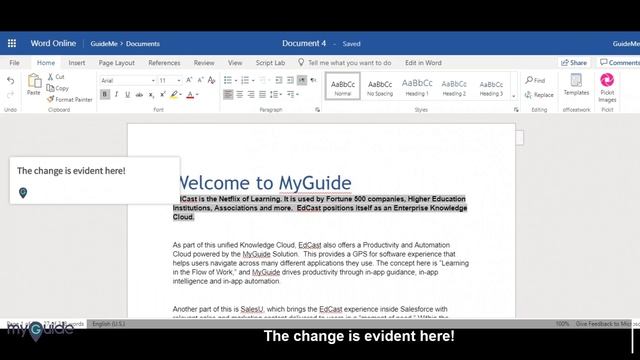640x360 pixels.
Task: Click the Paste clipboard icon
Action: click(34, 81)
